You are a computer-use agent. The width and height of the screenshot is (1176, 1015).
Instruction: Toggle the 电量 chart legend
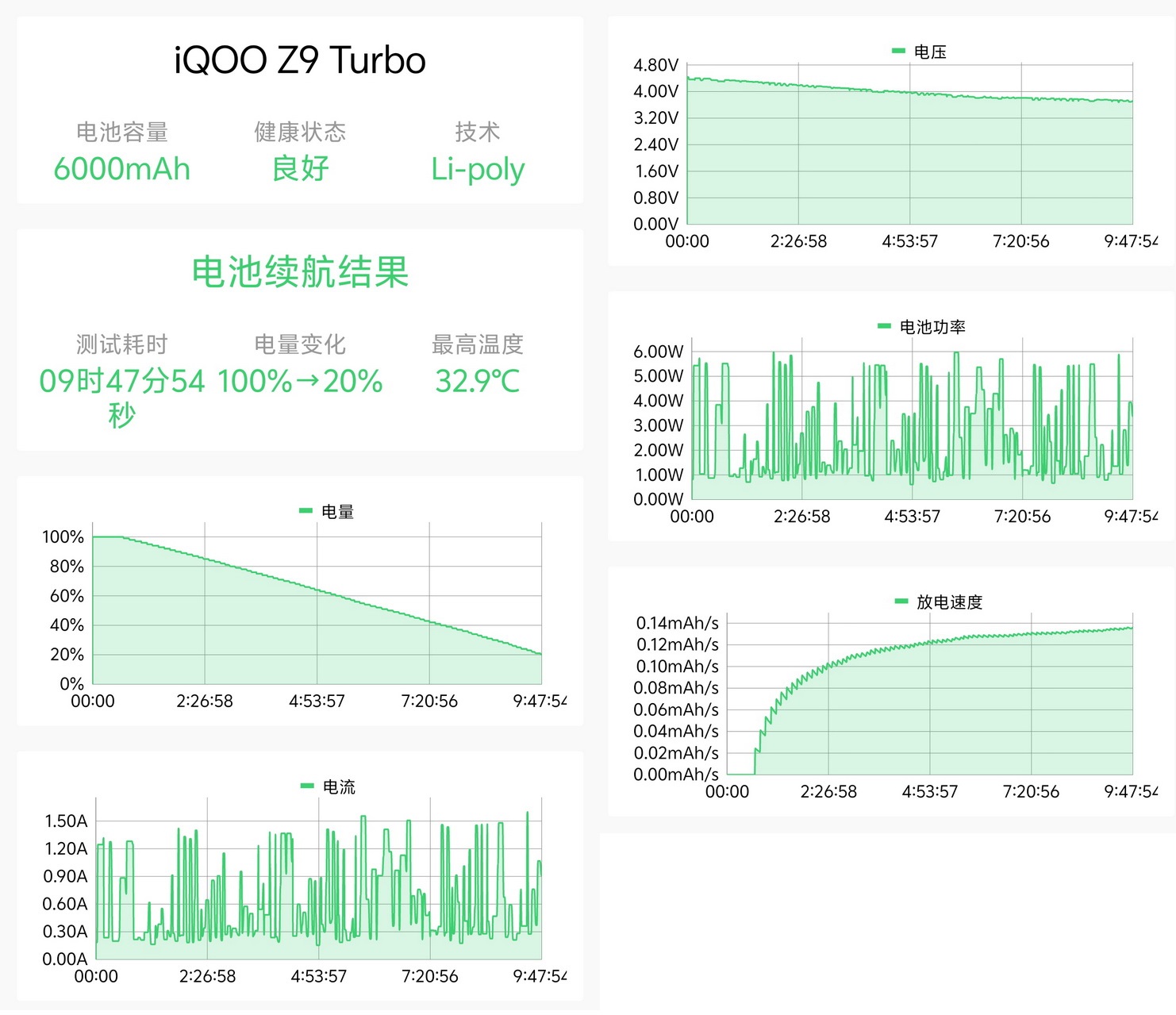(x=327, y=512)
